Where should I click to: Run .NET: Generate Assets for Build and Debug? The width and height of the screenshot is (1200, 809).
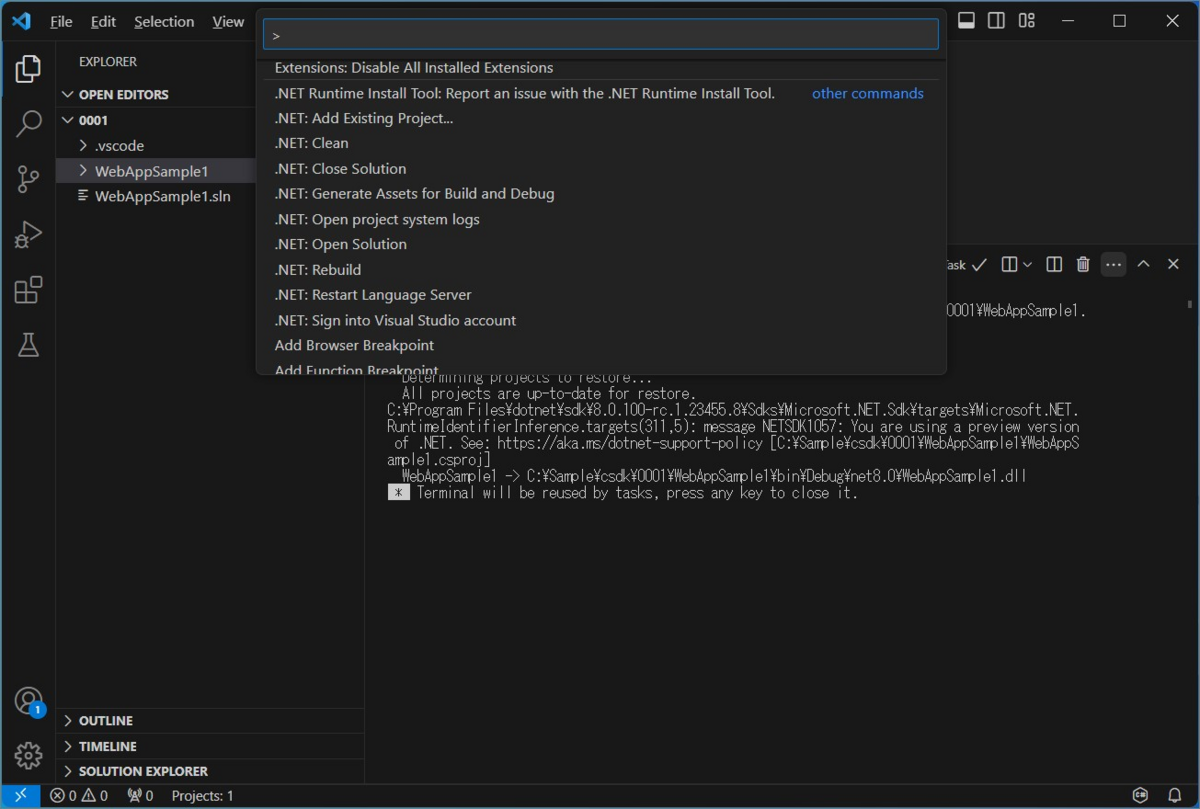(x=601, y=194)
